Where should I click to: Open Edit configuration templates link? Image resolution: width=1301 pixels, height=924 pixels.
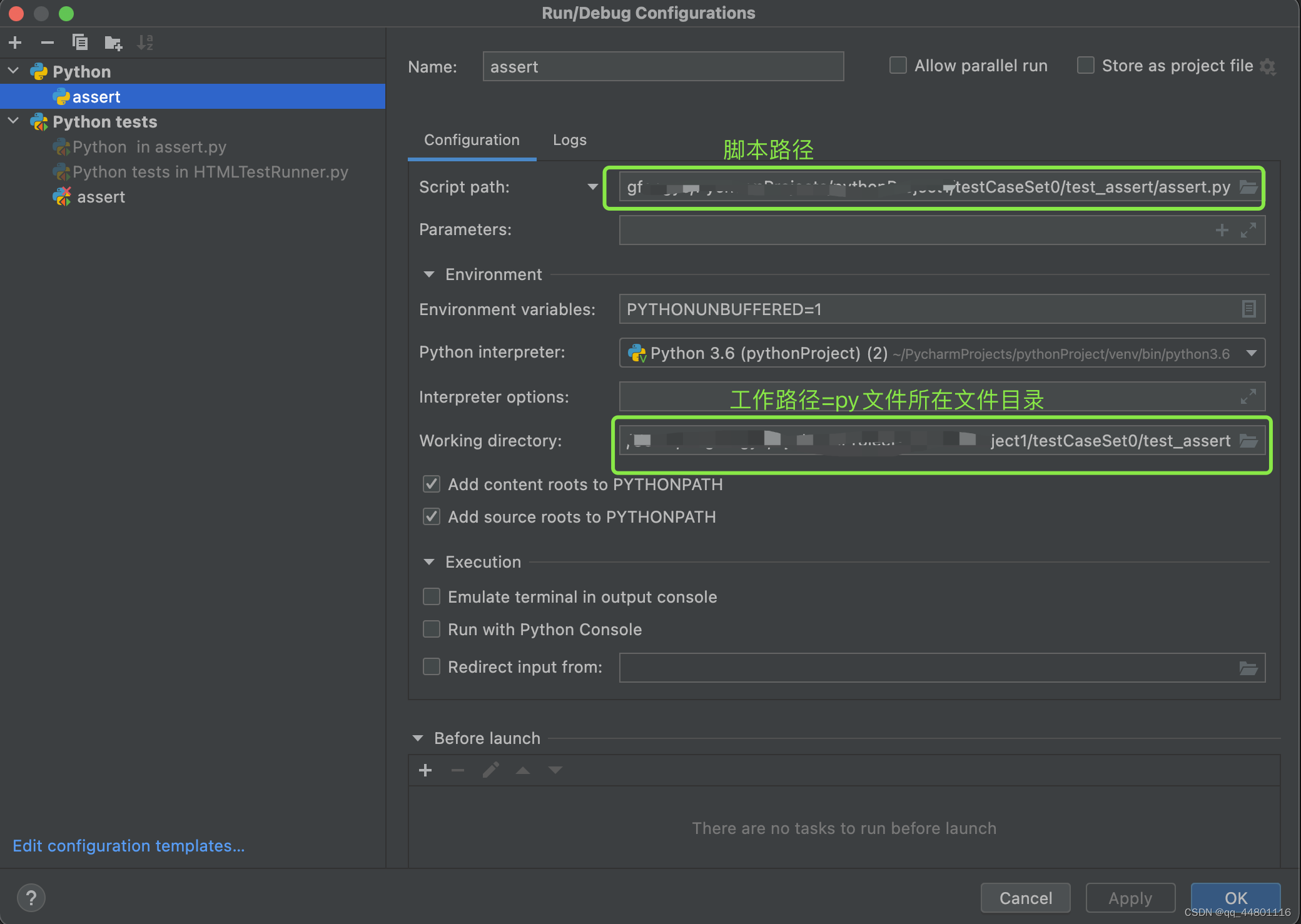pos(128,846)
